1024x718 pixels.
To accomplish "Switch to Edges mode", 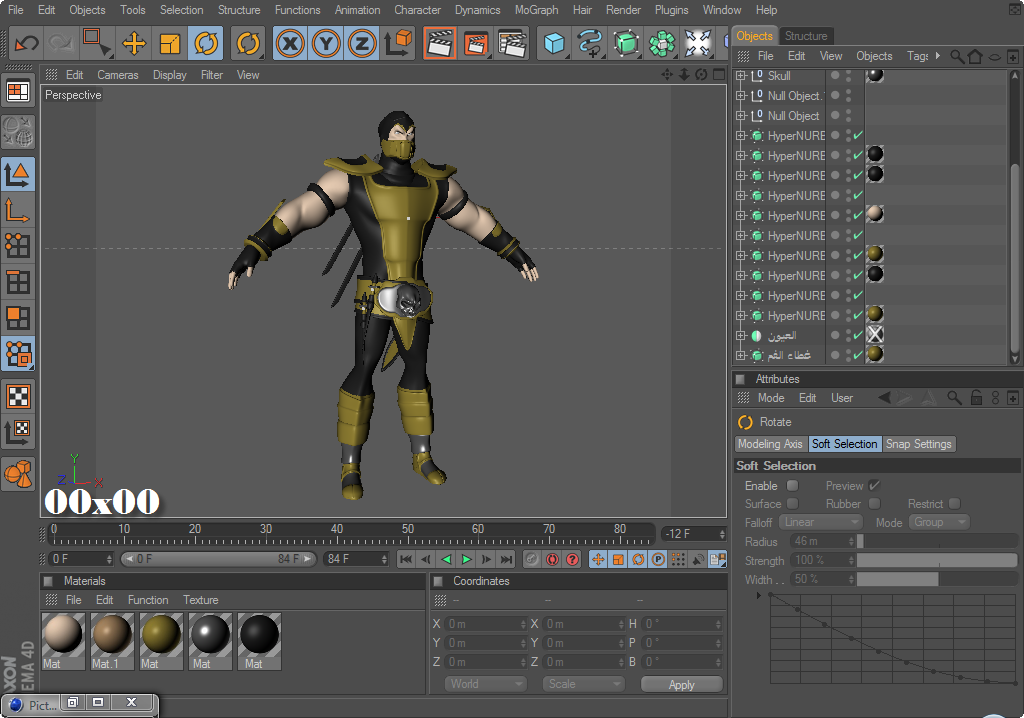I will 18,282.
